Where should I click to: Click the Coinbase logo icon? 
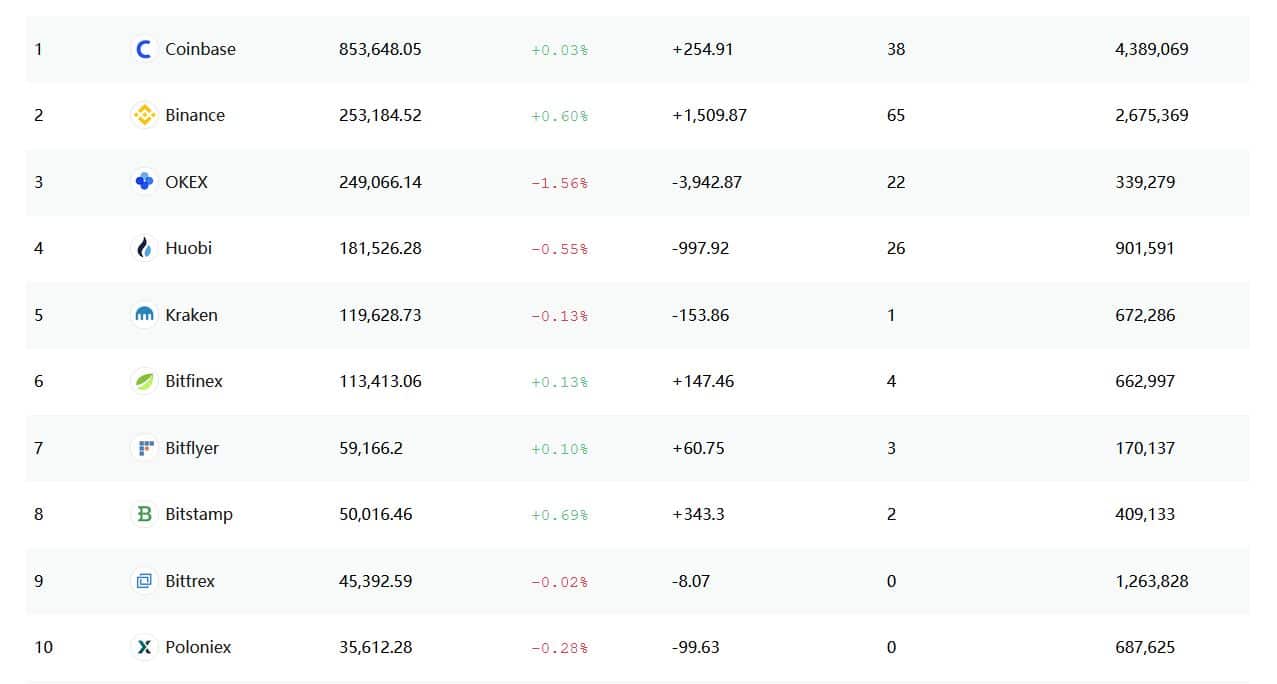pos(144,49)
